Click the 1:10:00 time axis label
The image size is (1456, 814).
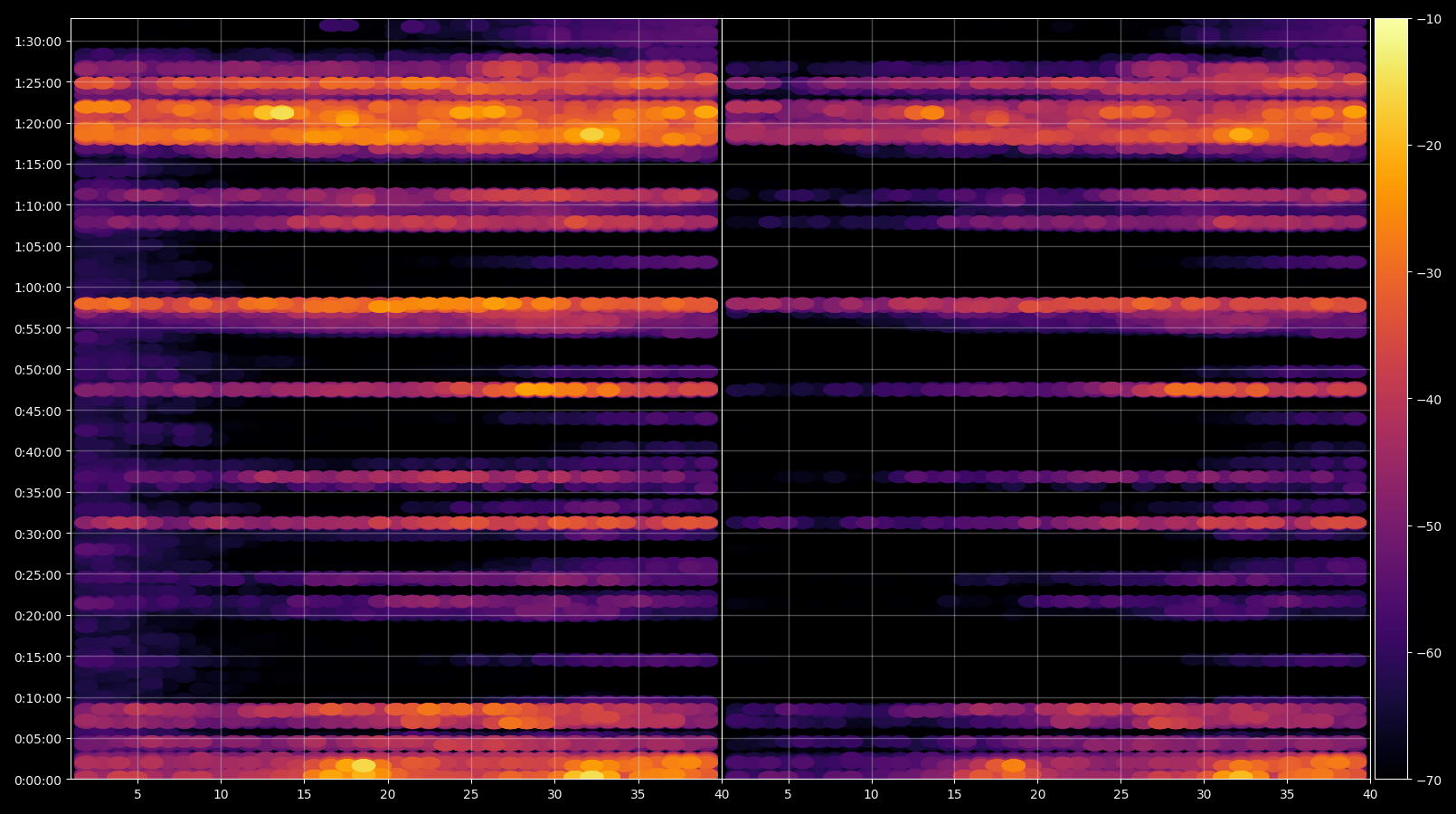pyautogui.click(x=38, y=206)
